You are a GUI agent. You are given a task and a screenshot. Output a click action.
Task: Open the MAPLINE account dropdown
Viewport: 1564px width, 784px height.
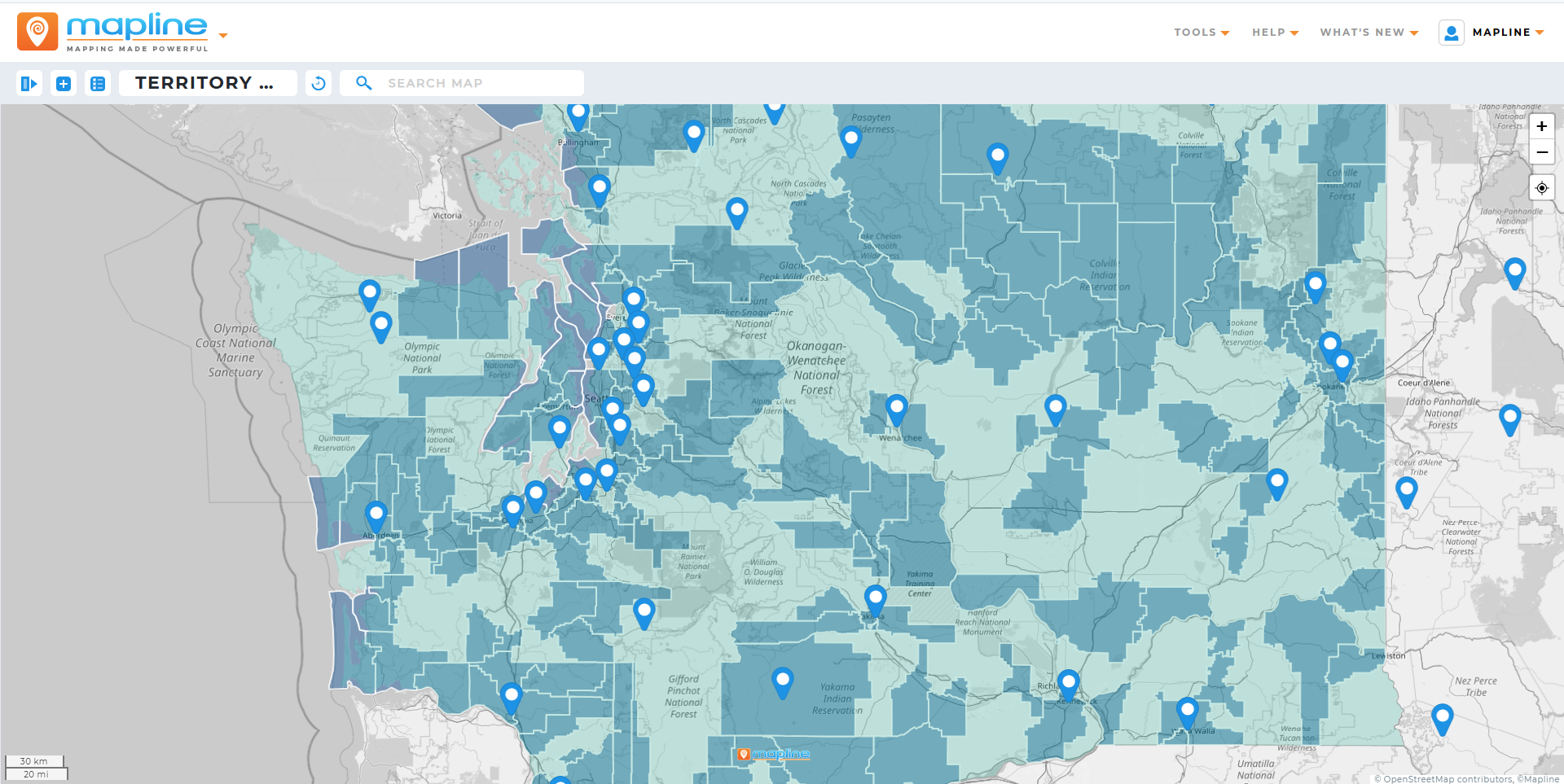point(1508,33)
